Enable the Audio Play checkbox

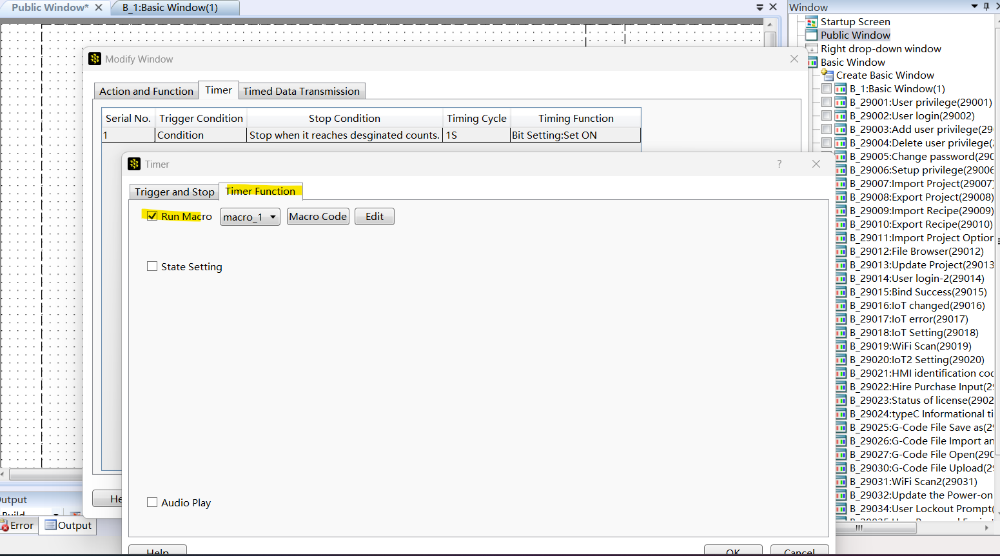[152, 502]
